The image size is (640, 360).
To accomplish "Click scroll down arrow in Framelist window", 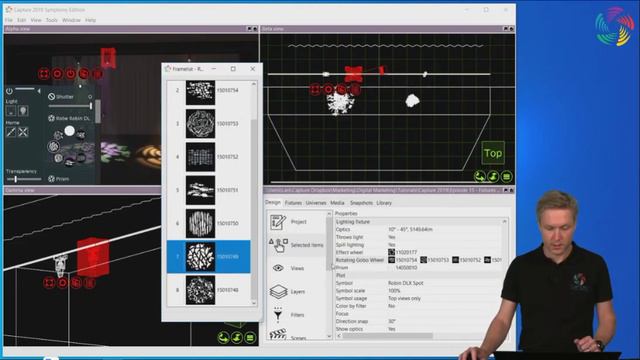I will (x=254, y=303).
